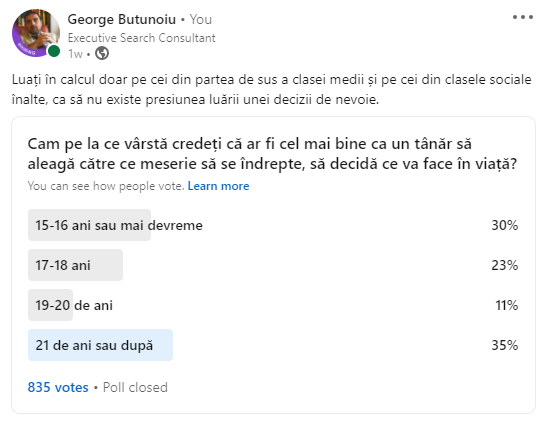Image resolution: width=547 pixels, height=423 pixels.
Task: Click the green online status dot
Action: point(54,51)
